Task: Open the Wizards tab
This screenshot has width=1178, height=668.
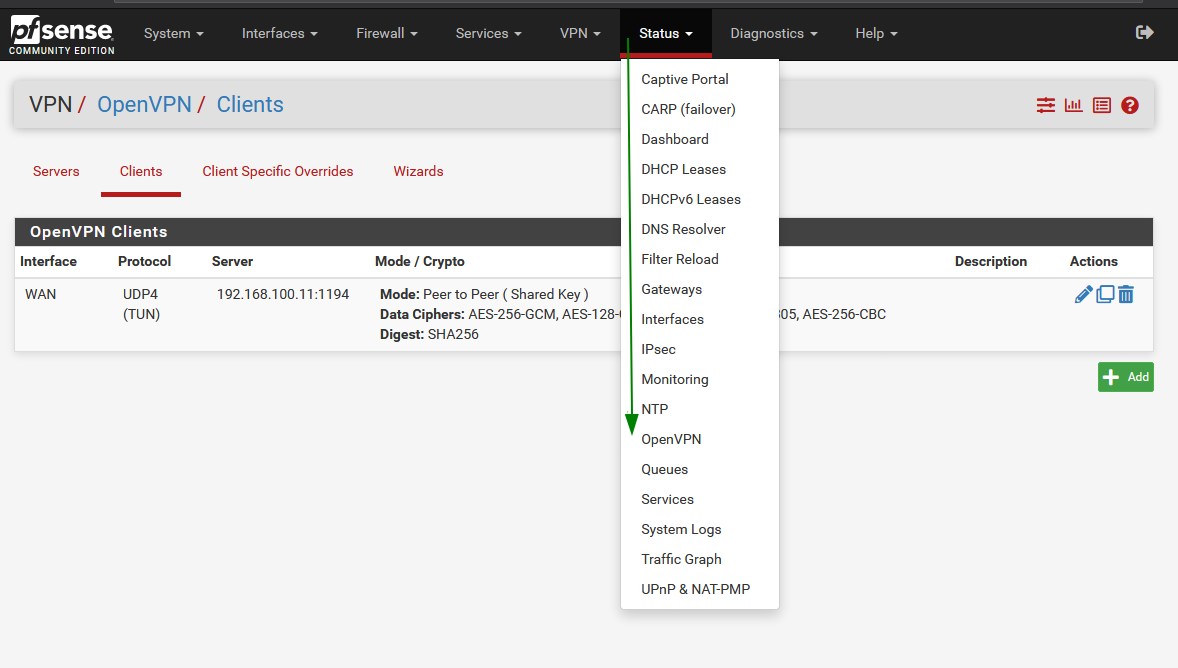Action: click(x=418, y=171)
